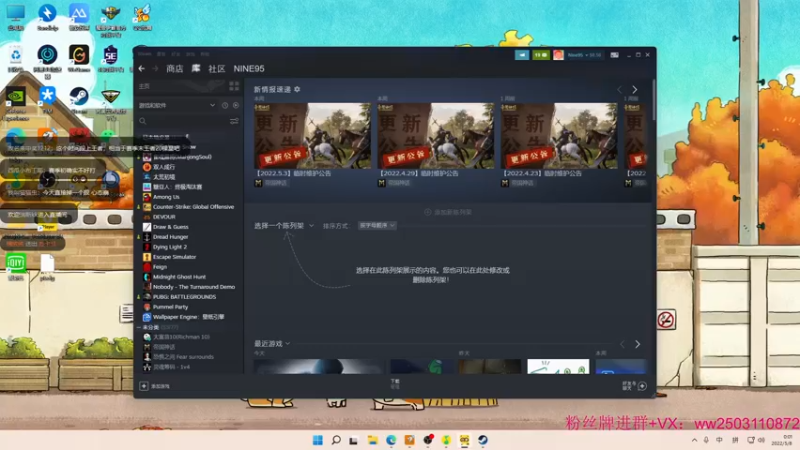Open the Nine95 account name dropdown
This screenshot has height=450, width=800.
[x=585, y=55]
